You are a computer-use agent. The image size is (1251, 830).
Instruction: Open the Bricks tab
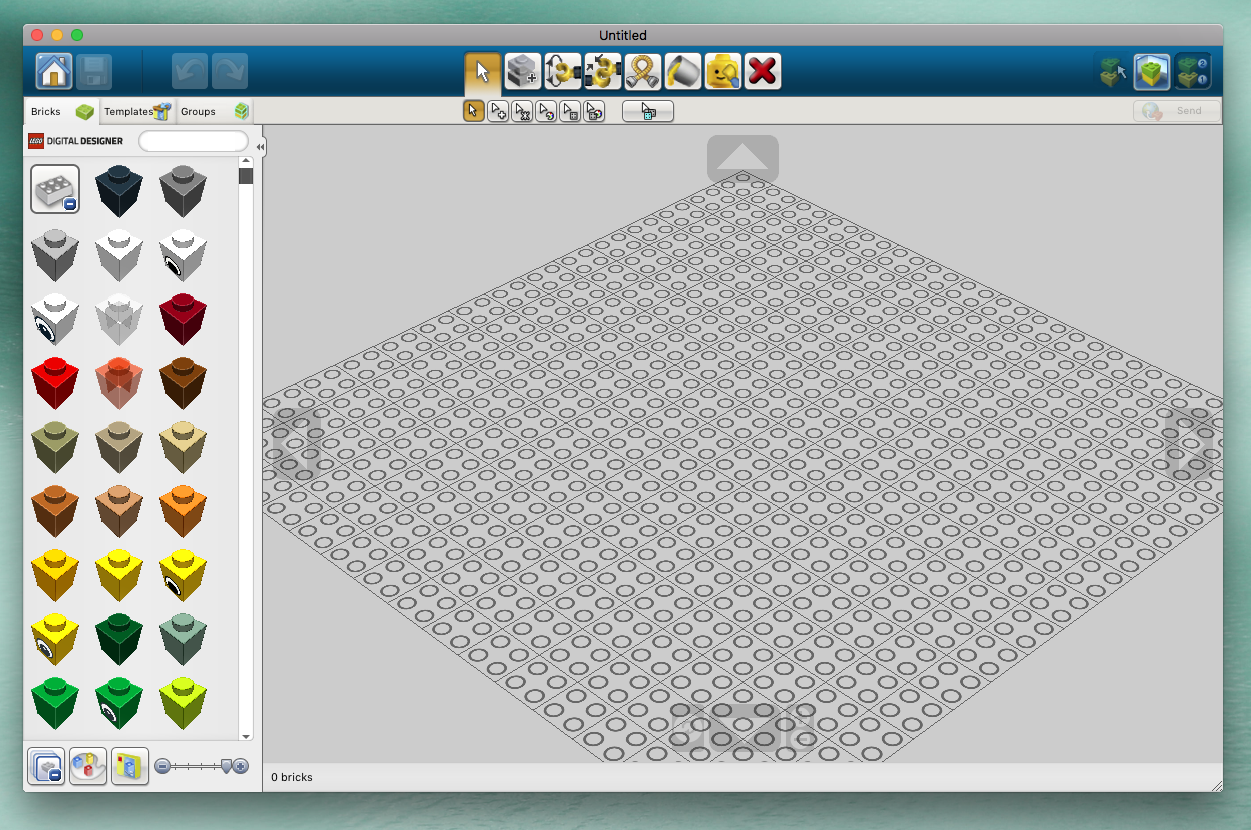coord(61,111)
